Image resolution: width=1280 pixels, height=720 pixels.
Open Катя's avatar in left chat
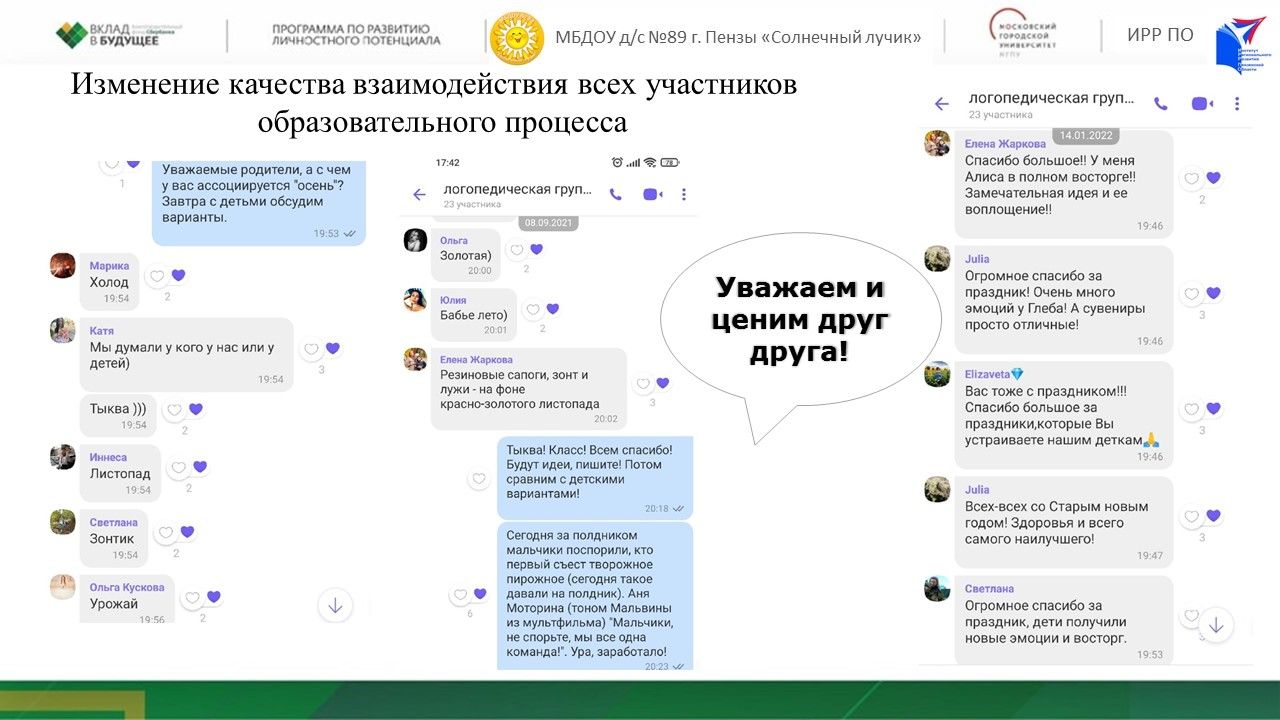pos(63,330)
